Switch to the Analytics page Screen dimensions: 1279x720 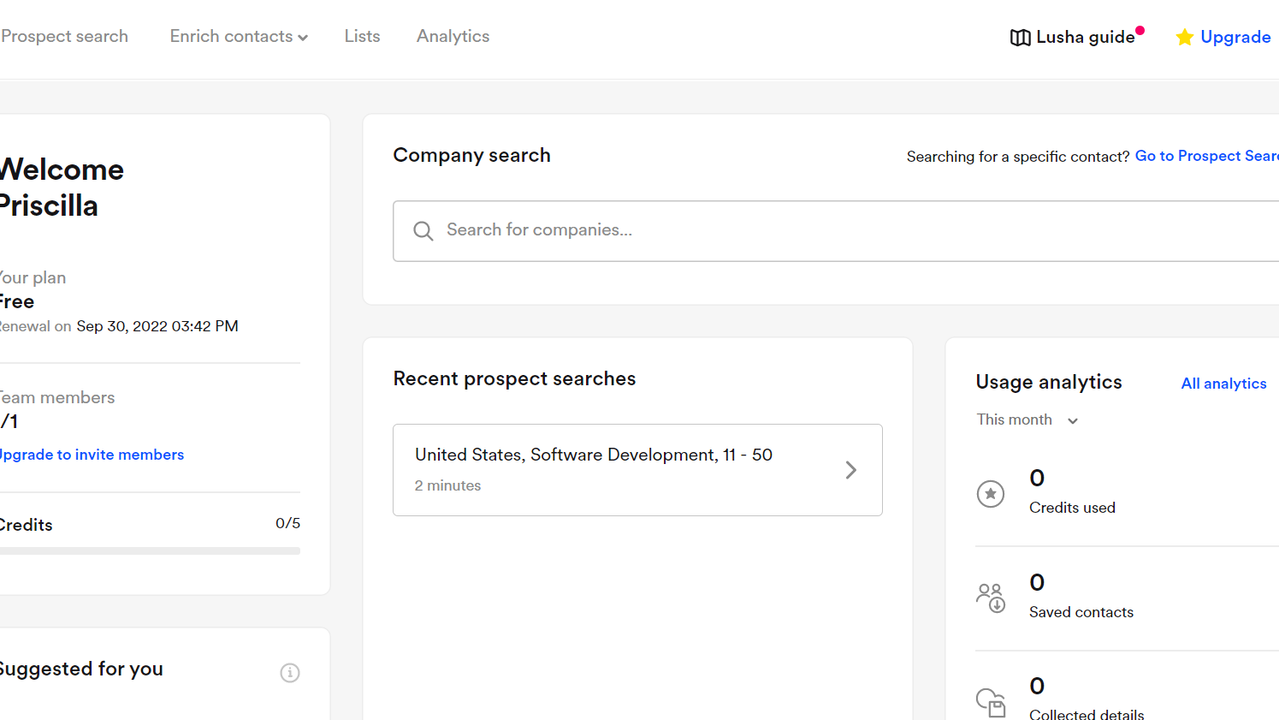click(453, 37)
